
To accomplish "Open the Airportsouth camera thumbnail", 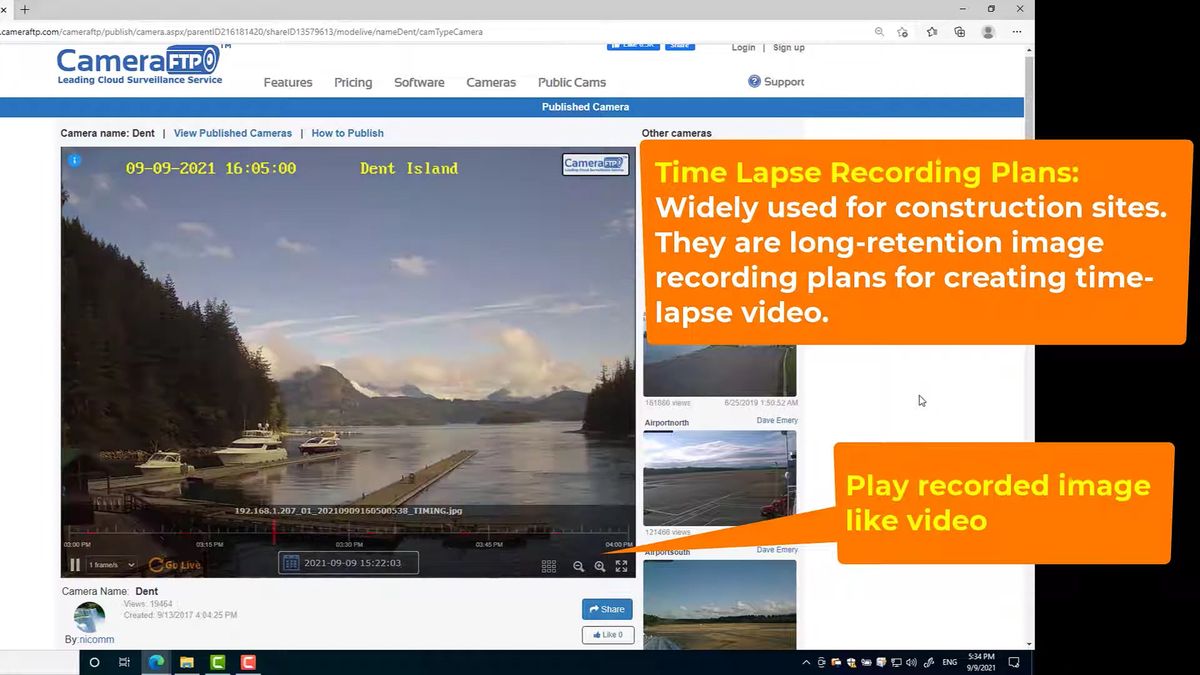I will click(719, 604).
